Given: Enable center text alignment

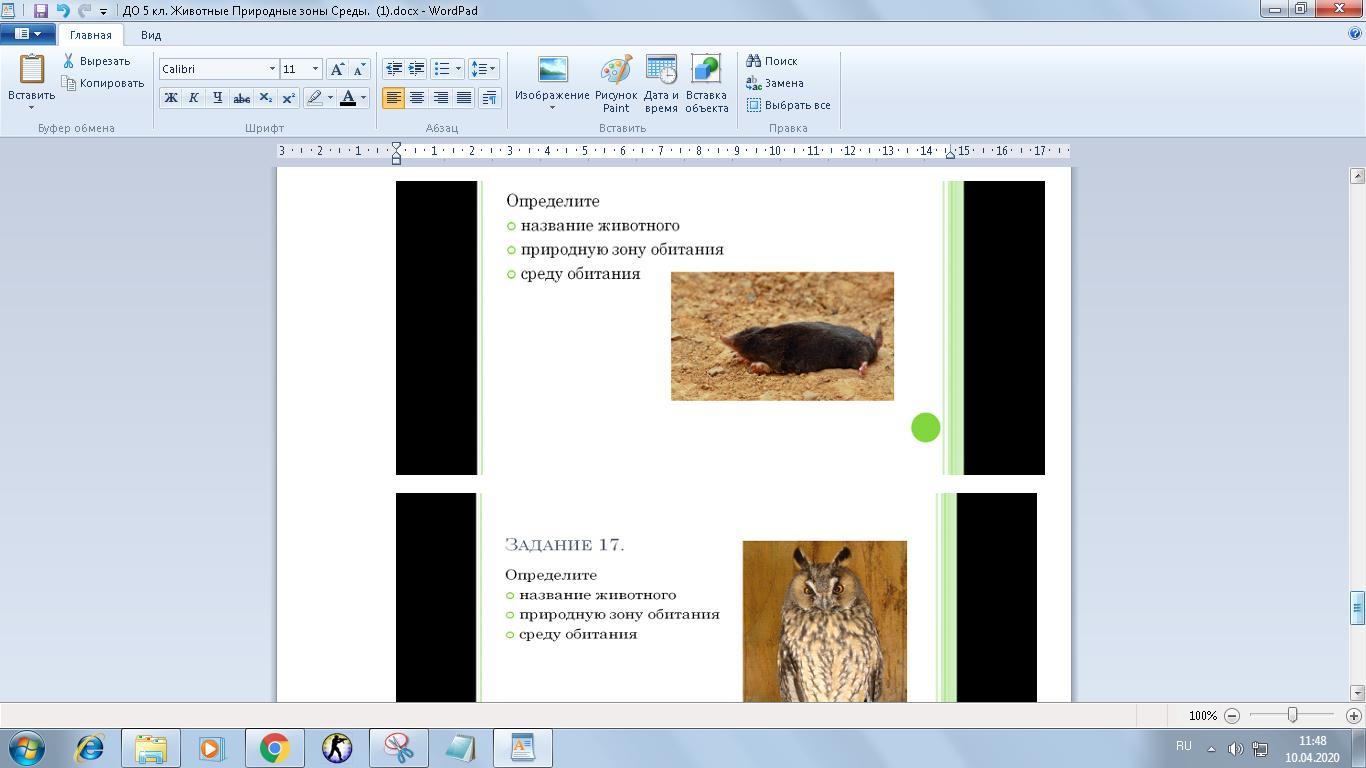Looking at the screenshot, I should [x=417, y=98].
